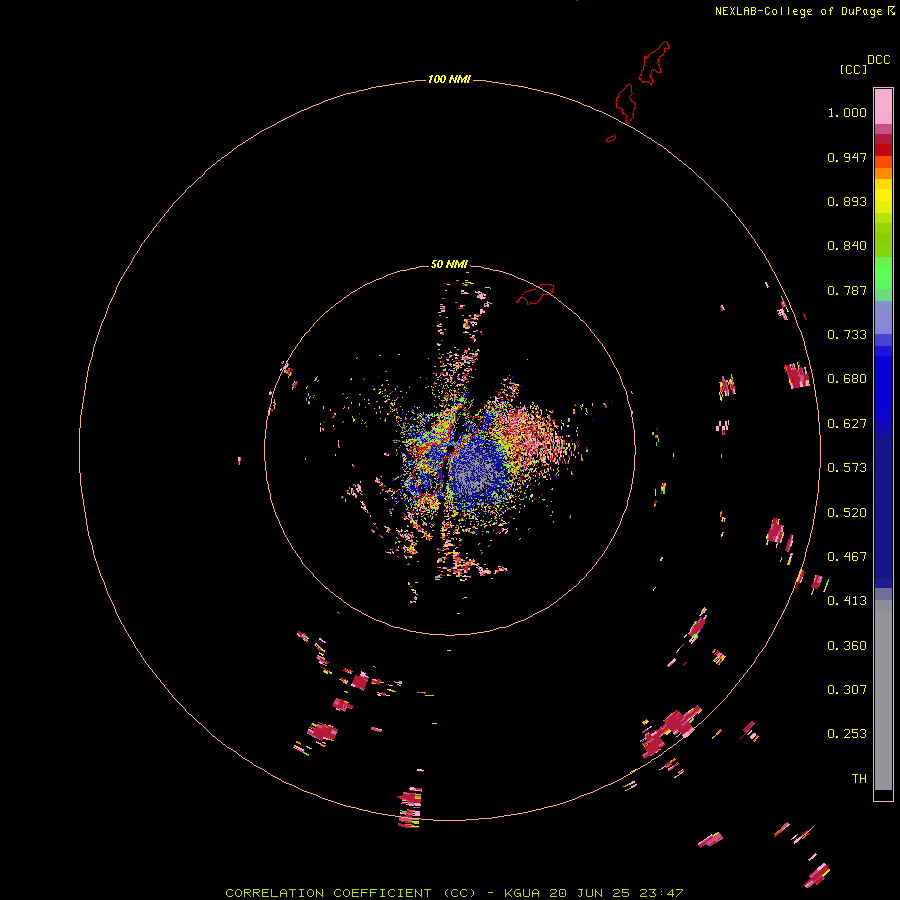
Task: Click the topmost red island outline
Action: pyautogui.click(x=654, y=63)
